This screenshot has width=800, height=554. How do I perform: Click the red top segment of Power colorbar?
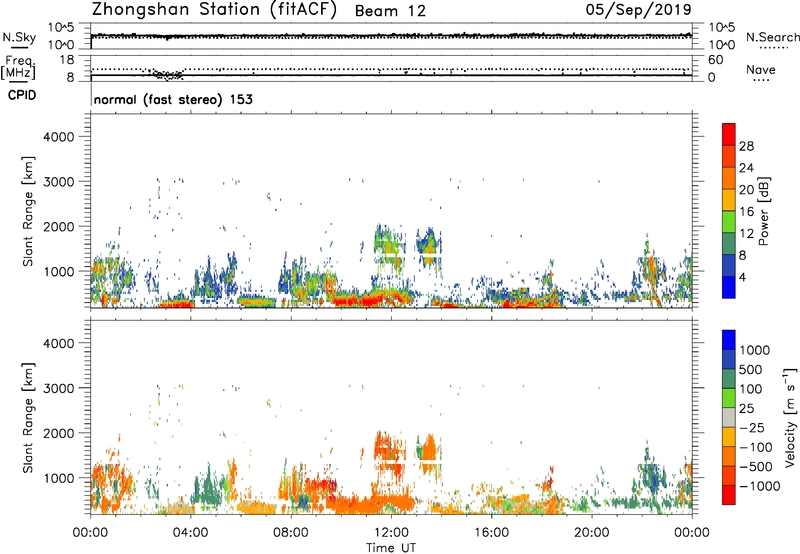[729, 134]
